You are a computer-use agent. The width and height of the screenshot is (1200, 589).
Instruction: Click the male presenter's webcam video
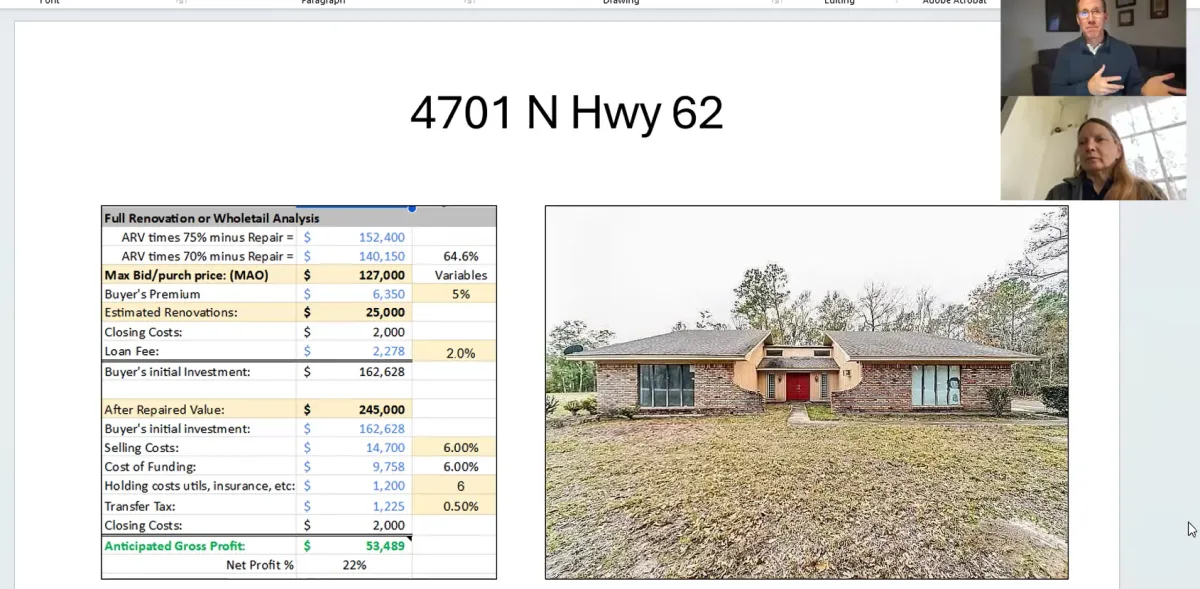tap(1093, 48)
